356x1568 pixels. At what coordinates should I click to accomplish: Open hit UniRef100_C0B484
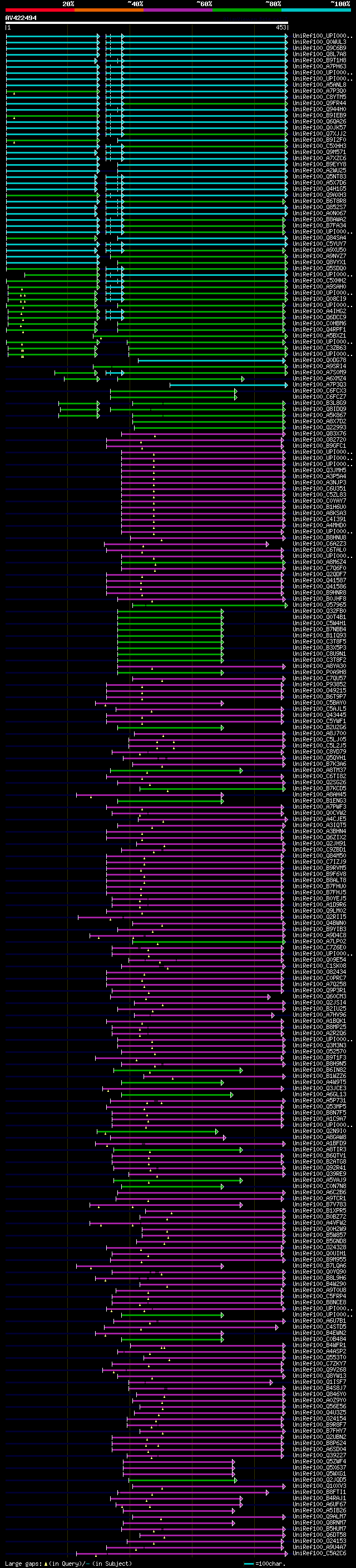319,1338
